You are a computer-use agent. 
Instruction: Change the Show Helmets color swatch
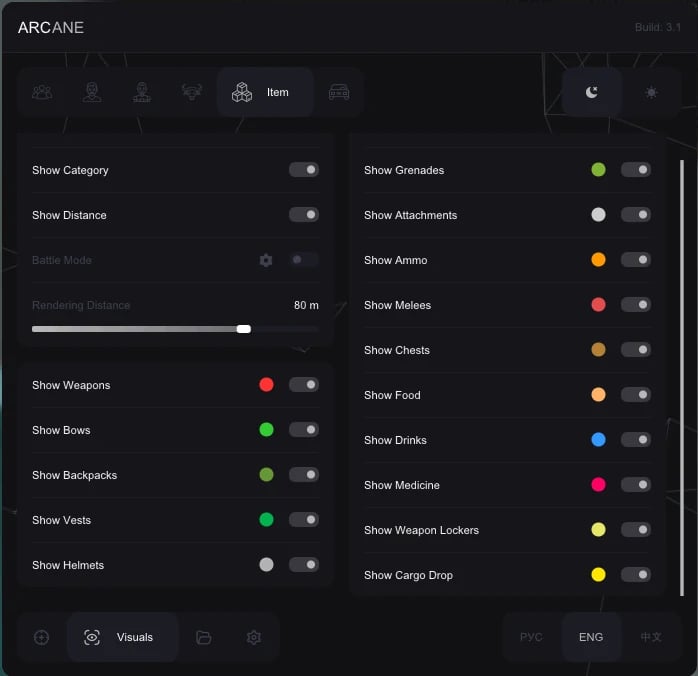(266, 565)
